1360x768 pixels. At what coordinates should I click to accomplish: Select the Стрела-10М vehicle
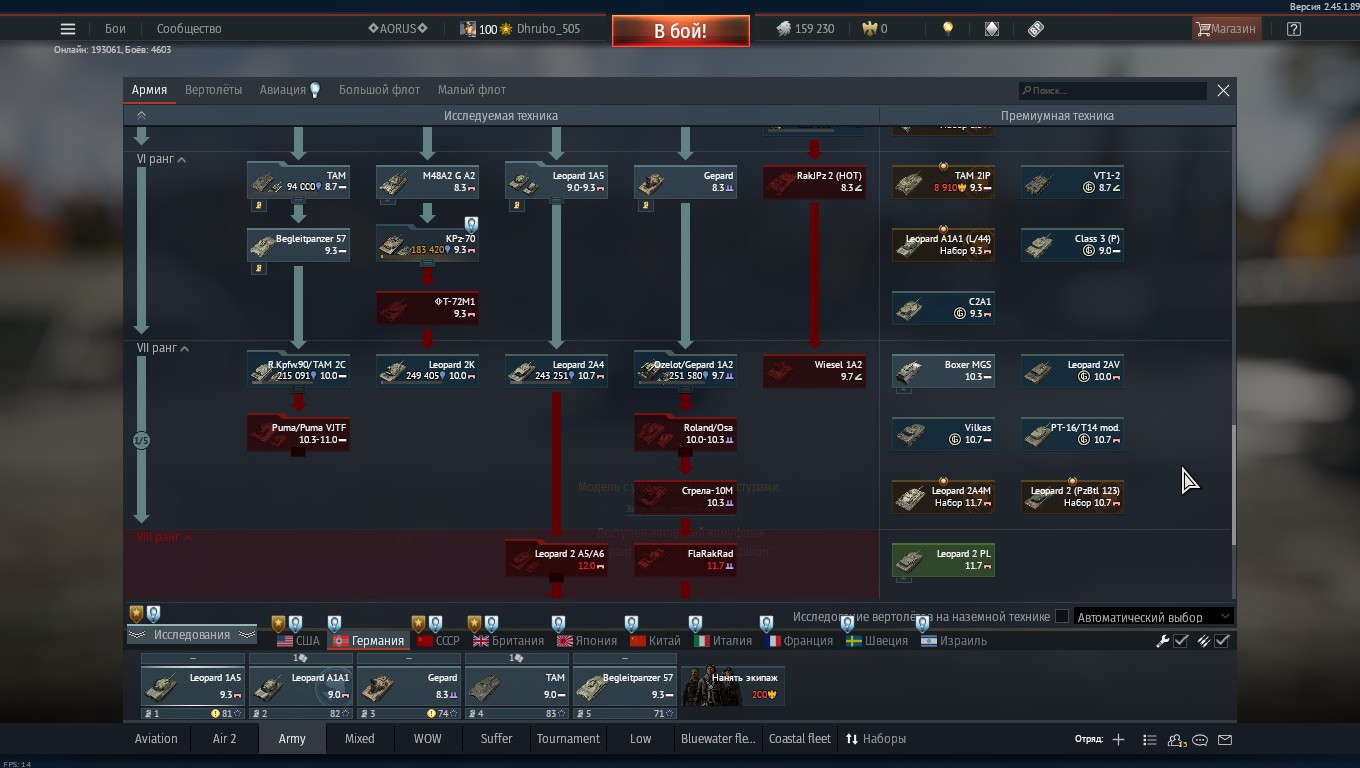685,496
